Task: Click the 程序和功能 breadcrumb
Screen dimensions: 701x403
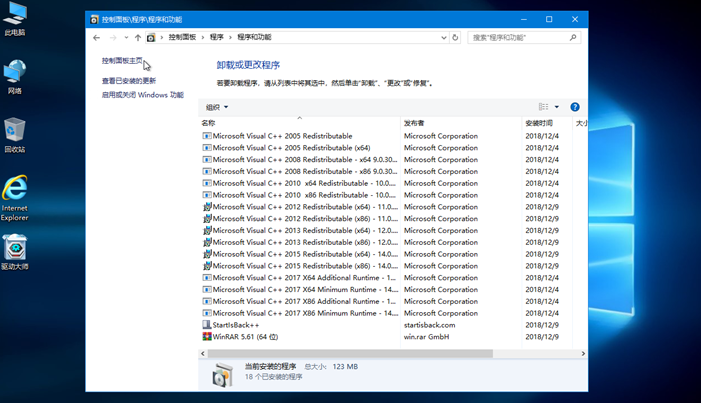Action: (x=254, y=37)
